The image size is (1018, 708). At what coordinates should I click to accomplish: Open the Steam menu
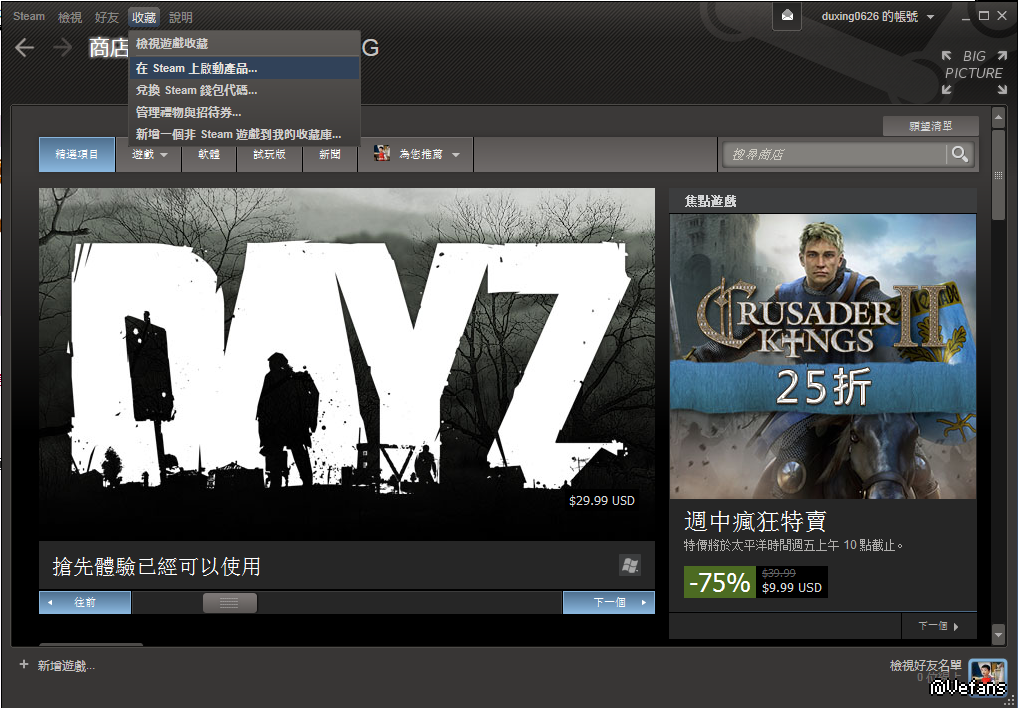29,17
